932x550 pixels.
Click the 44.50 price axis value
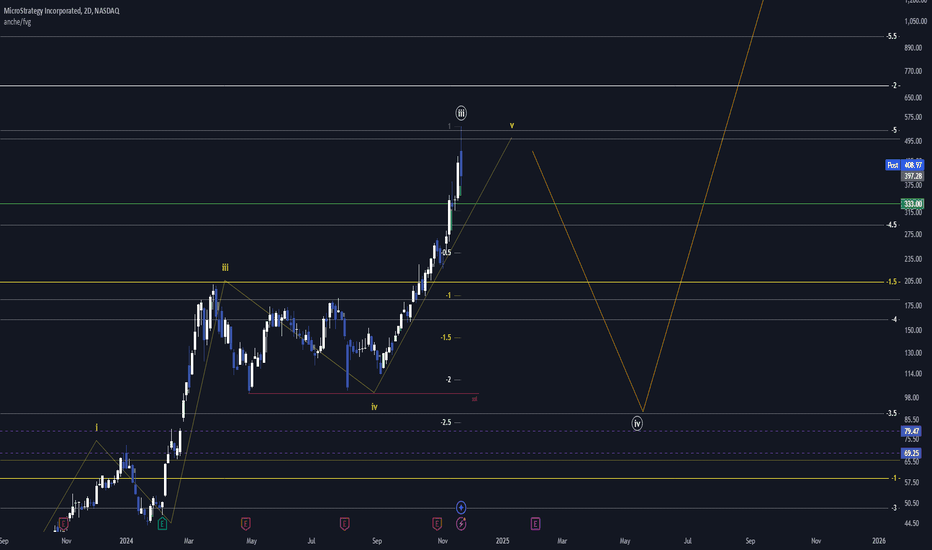912,524
